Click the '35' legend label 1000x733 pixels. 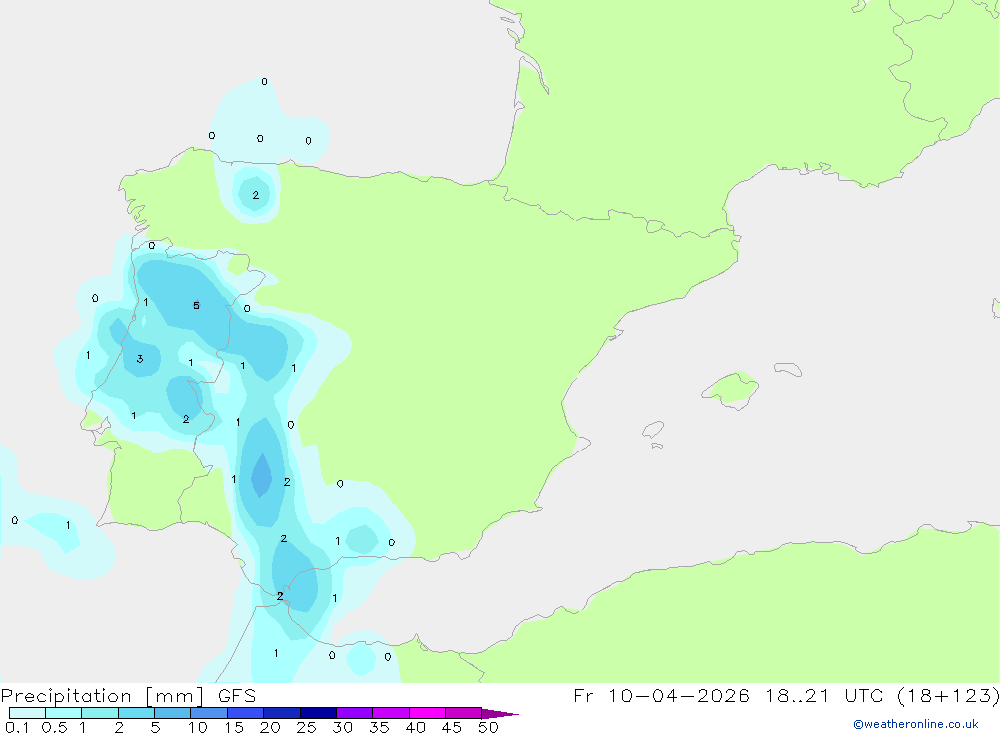click(x=379, y=727)
